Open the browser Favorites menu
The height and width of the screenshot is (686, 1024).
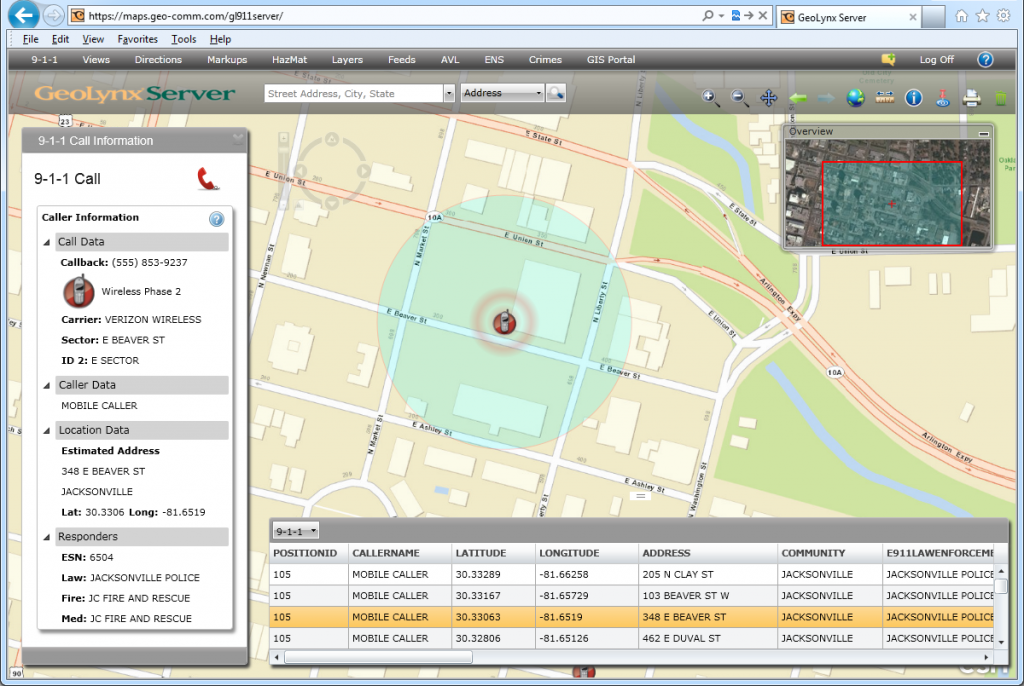137,39
